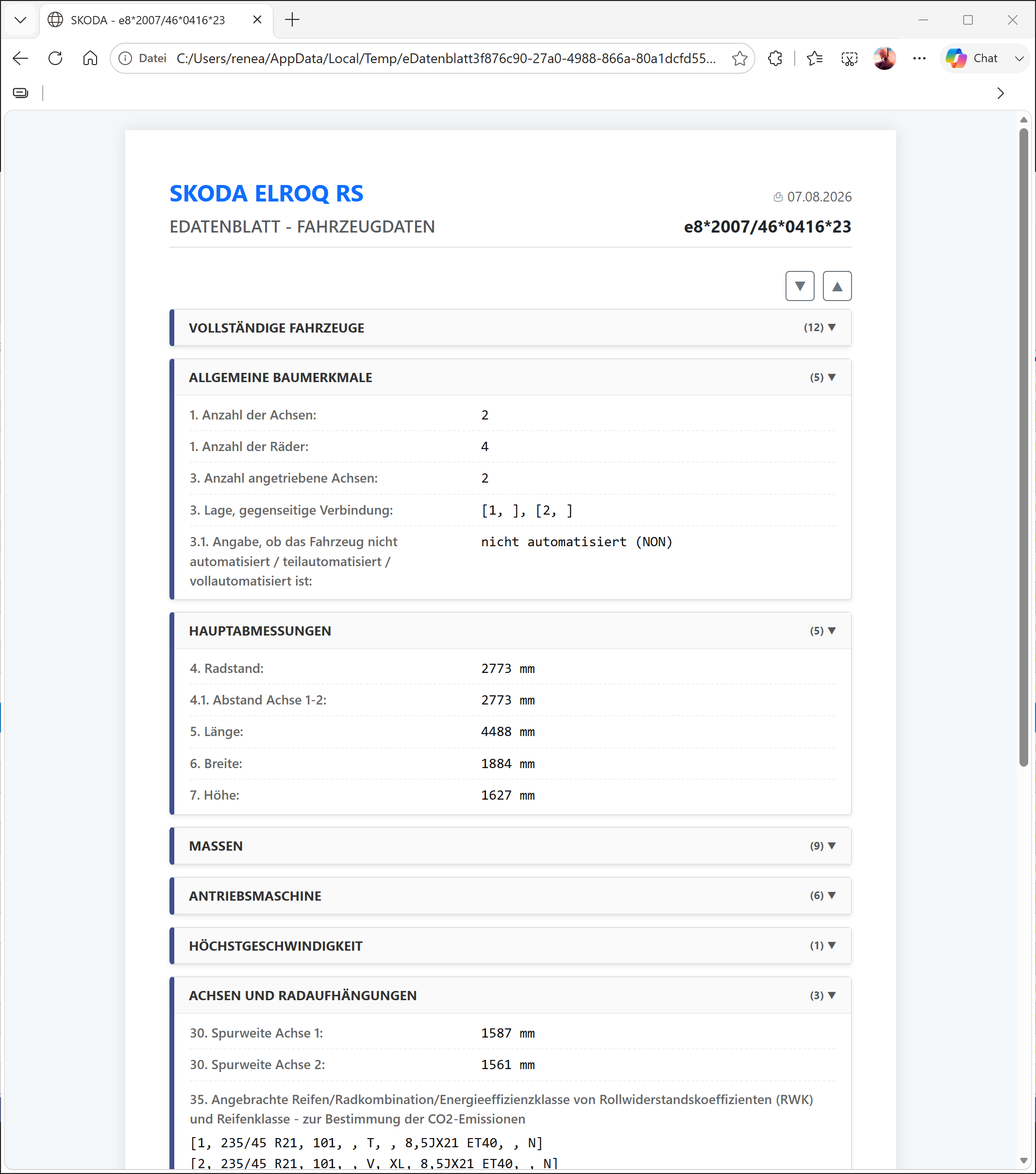The image size is (1036, 1174).
Task: Expand the Antriebsmaschine section
Action: [x=511, y=896]
